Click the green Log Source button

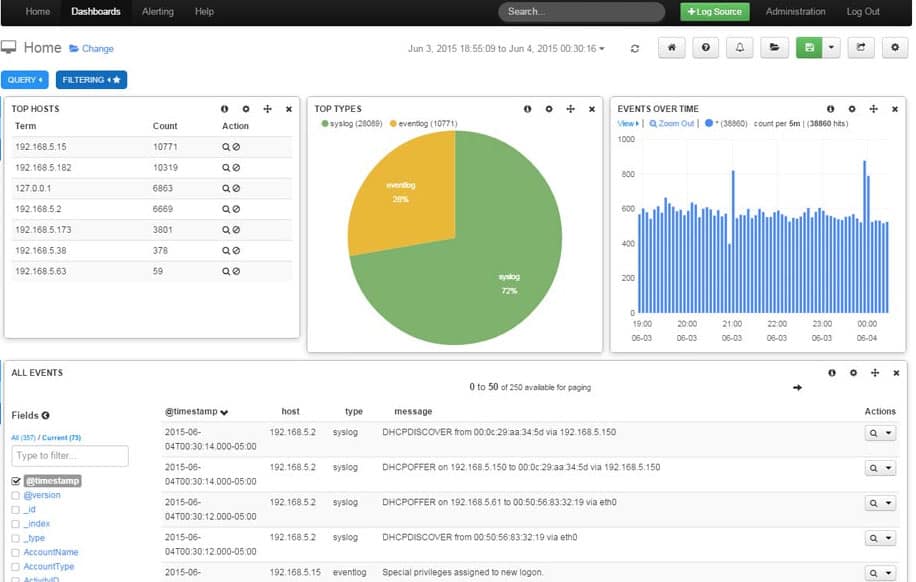tap(714, 12)
